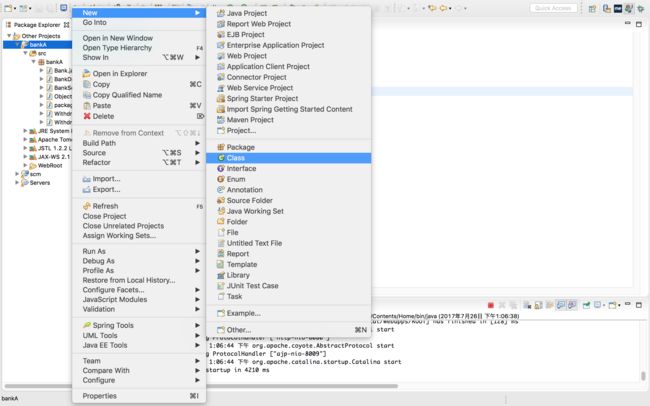Expand the scm project node
The height and width of the screenshot is (406, 650).
coord(17,174)
